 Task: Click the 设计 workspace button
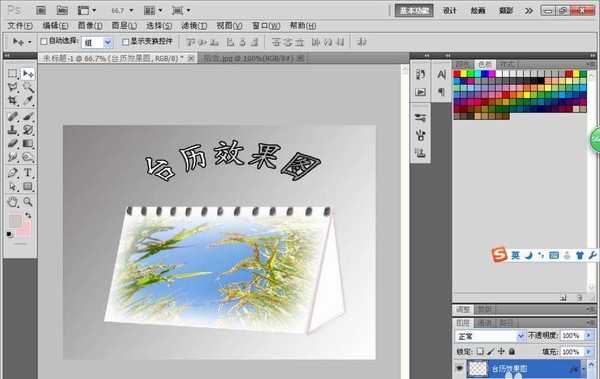[x=450, y=11]
